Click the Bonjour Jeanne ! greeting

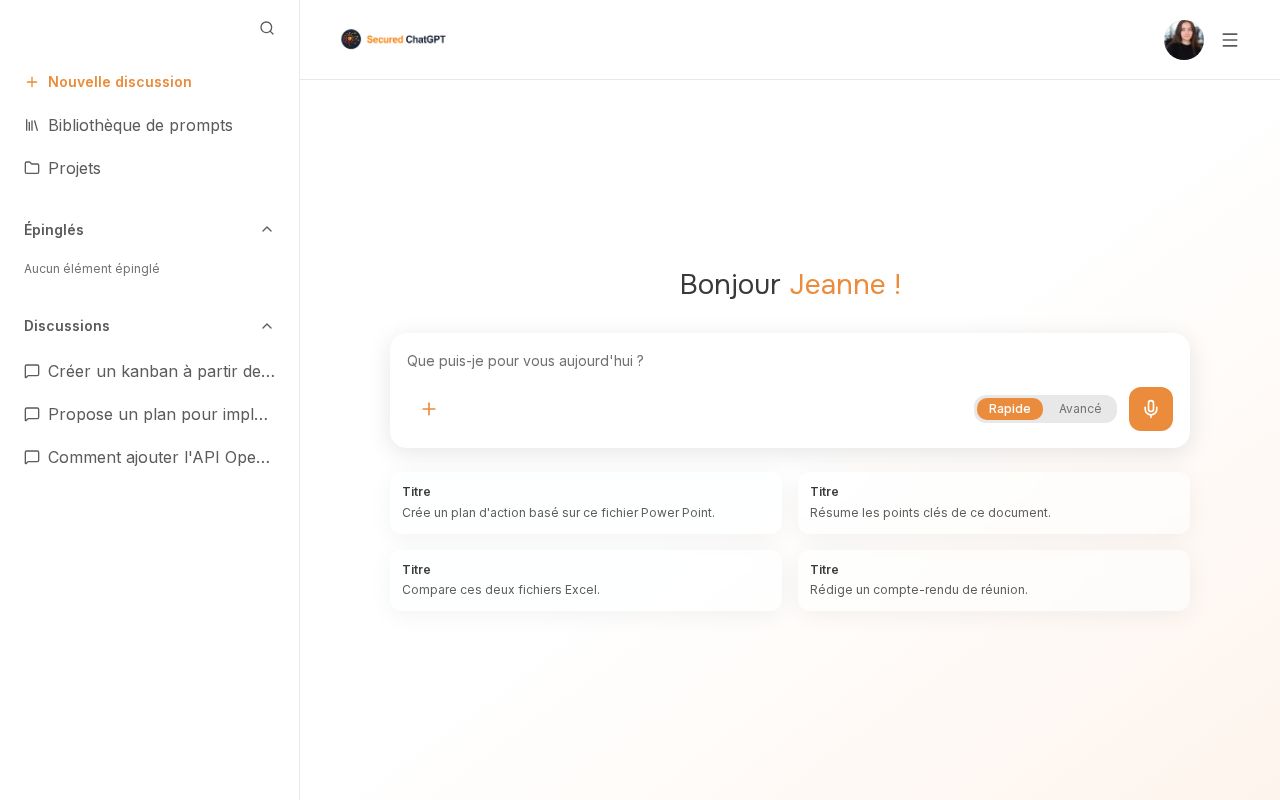click(790, 284)
